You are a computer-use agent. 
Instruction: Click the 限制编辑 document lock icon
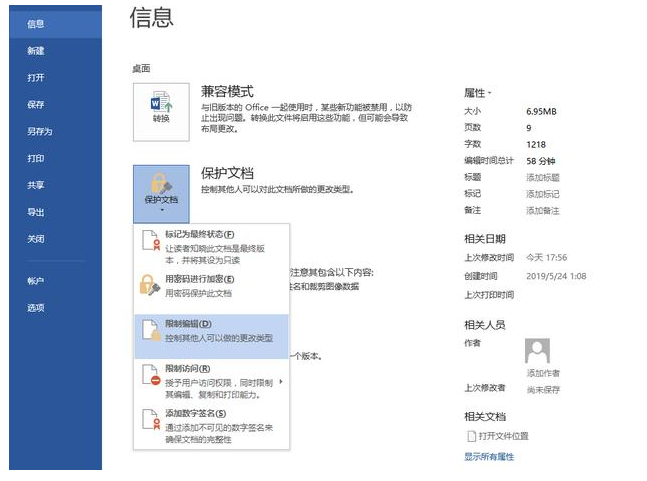(x=151, y=330)
